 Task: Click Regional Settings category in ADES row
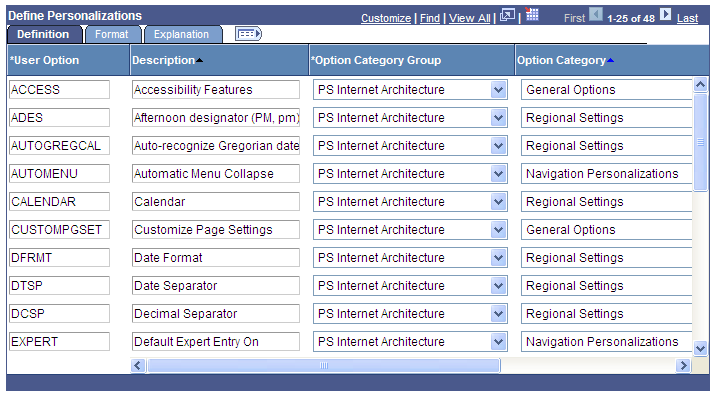point(606,118)
